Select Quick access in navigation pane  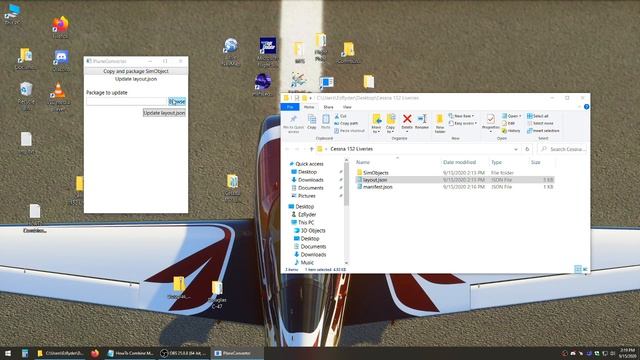coord(309,164)
